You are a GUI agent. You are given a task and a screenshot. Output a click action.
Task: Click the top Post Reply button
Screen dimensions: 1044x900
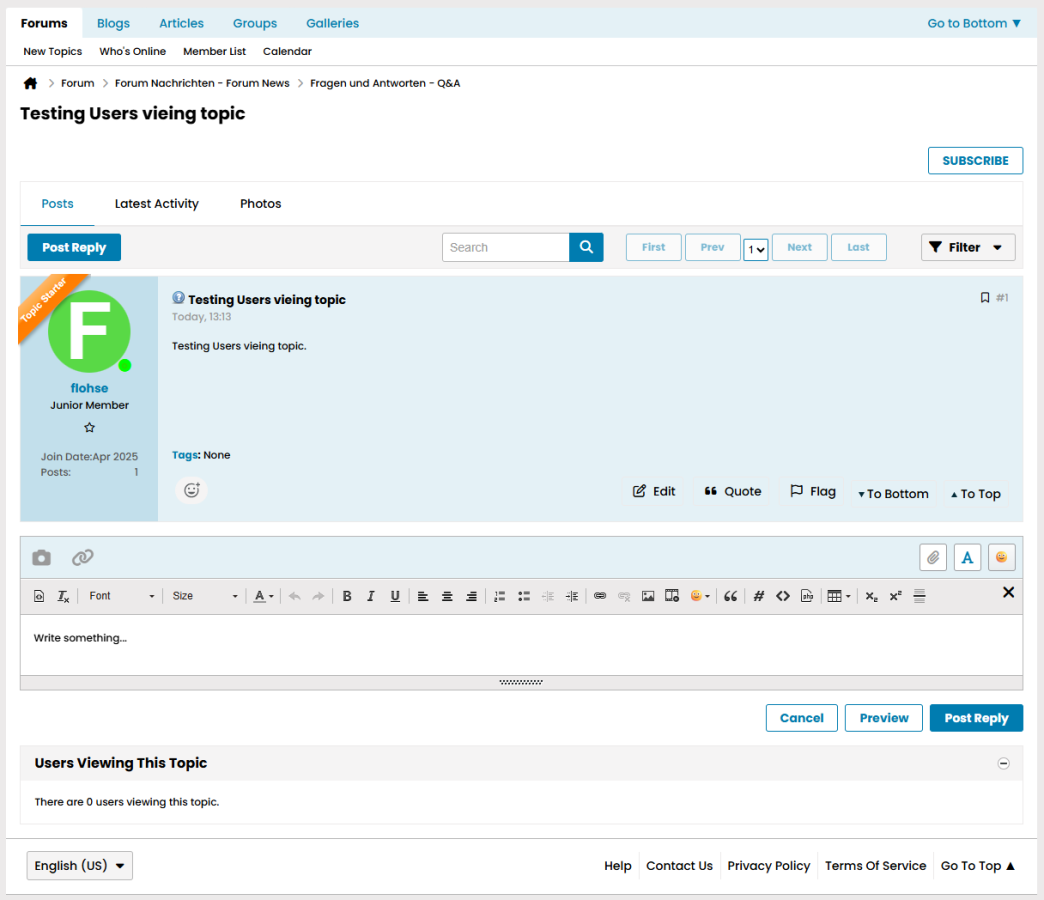point(74,247)
